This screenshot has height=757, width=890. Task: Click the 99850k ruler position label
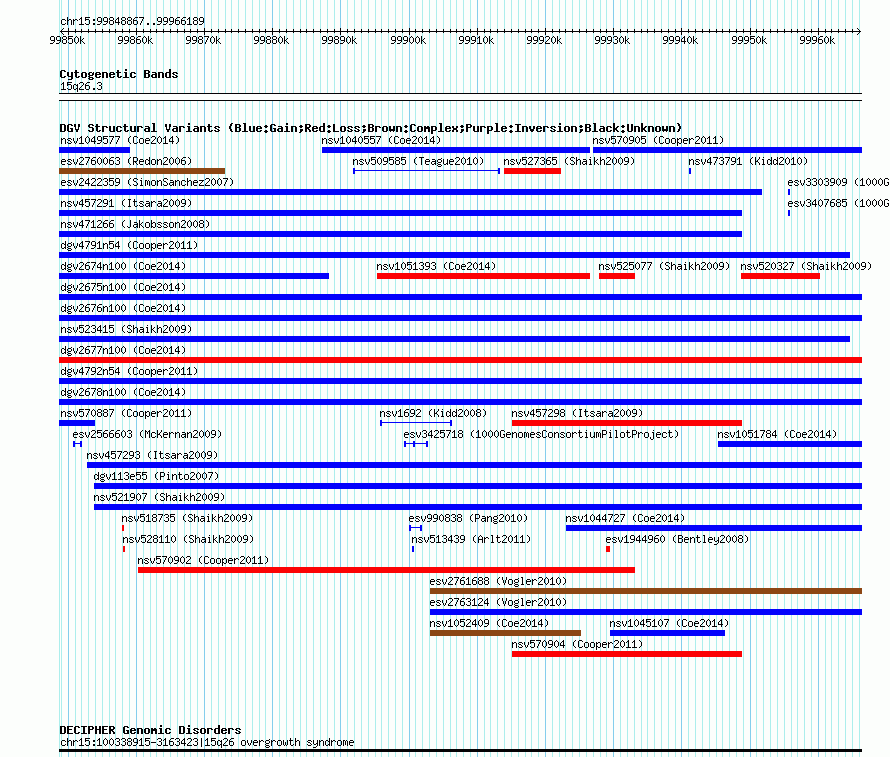click(67, 40)
